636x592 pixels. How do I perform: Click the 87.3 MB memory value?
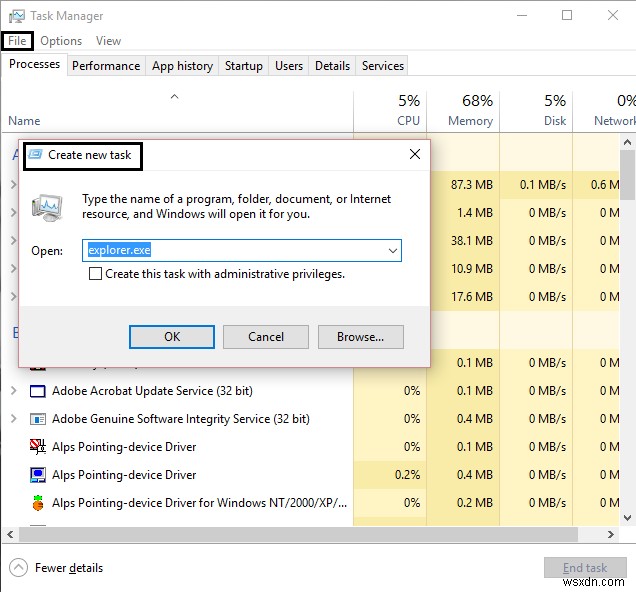(x=472, y=185)
